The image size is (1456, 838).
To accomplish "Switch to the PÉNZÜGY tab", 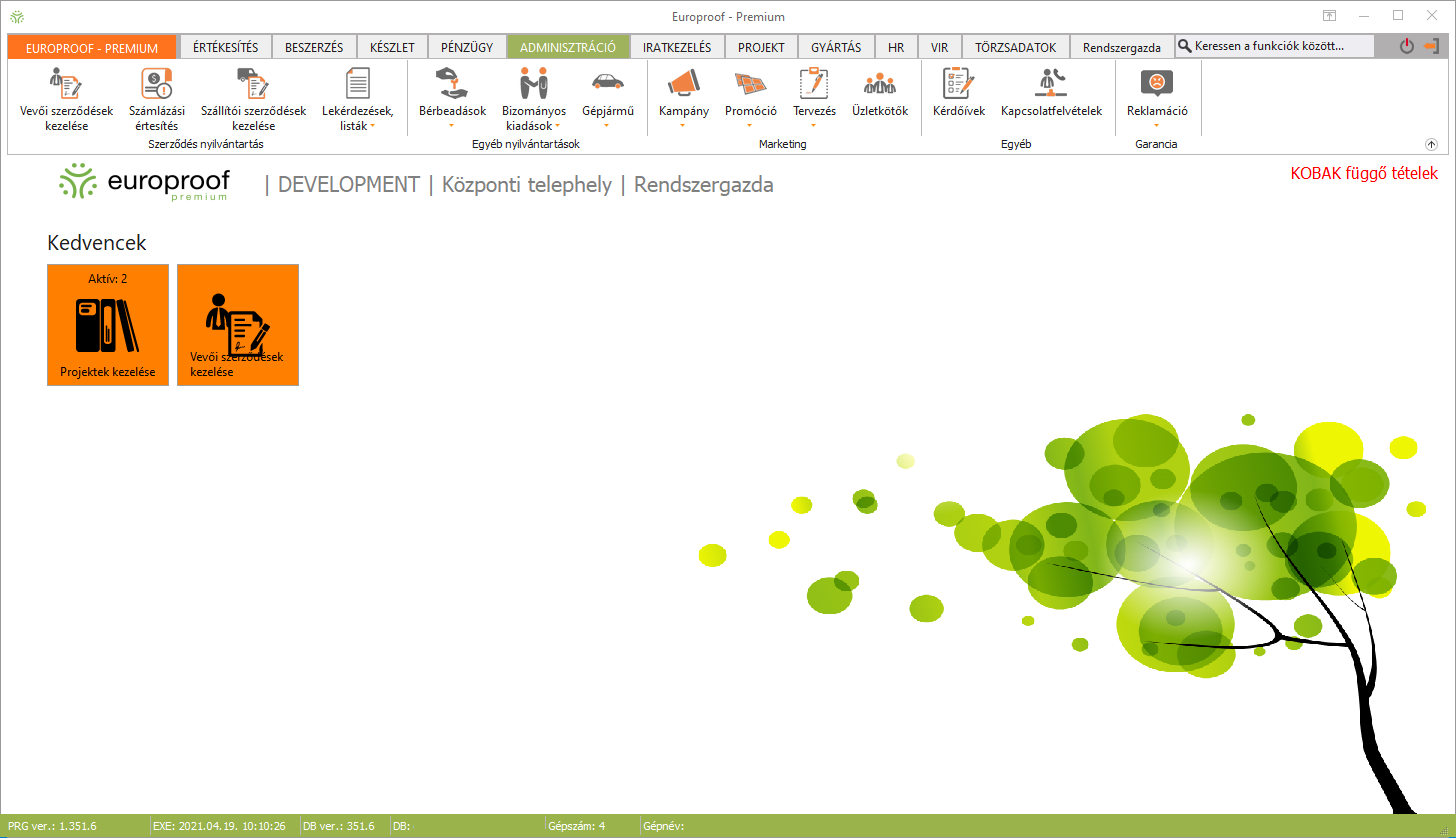I will click(x=467, y=47).
